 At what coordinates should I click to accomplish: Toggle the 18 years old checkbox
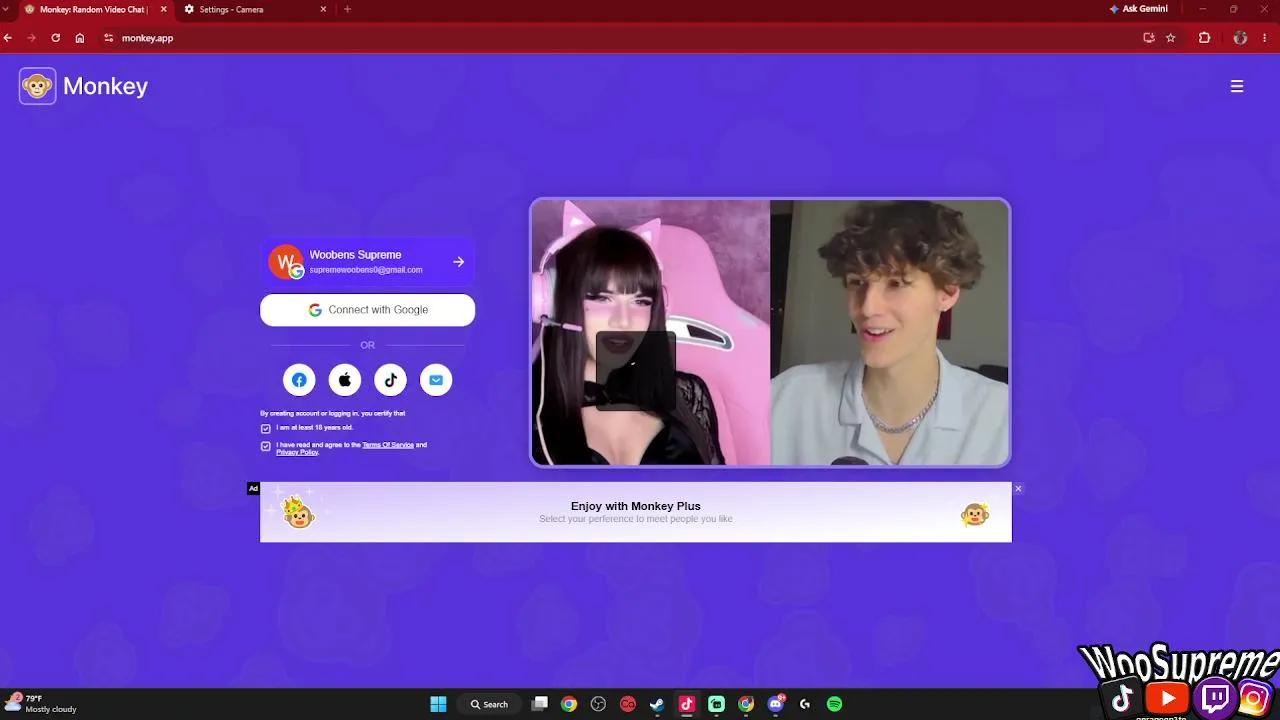click(x=266, y=428)
